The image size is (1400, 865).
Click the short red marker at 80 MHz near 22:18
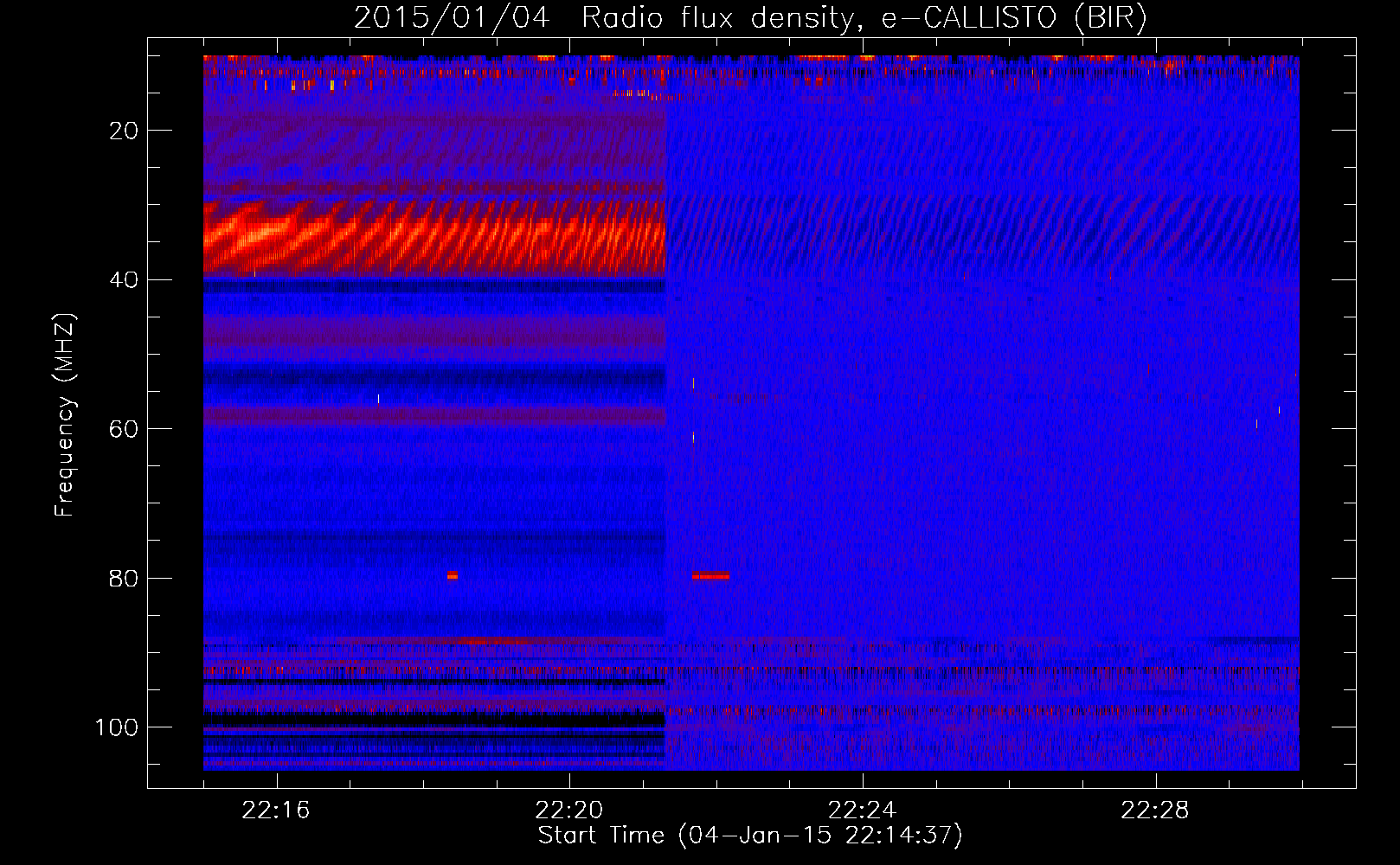point(453,575)
